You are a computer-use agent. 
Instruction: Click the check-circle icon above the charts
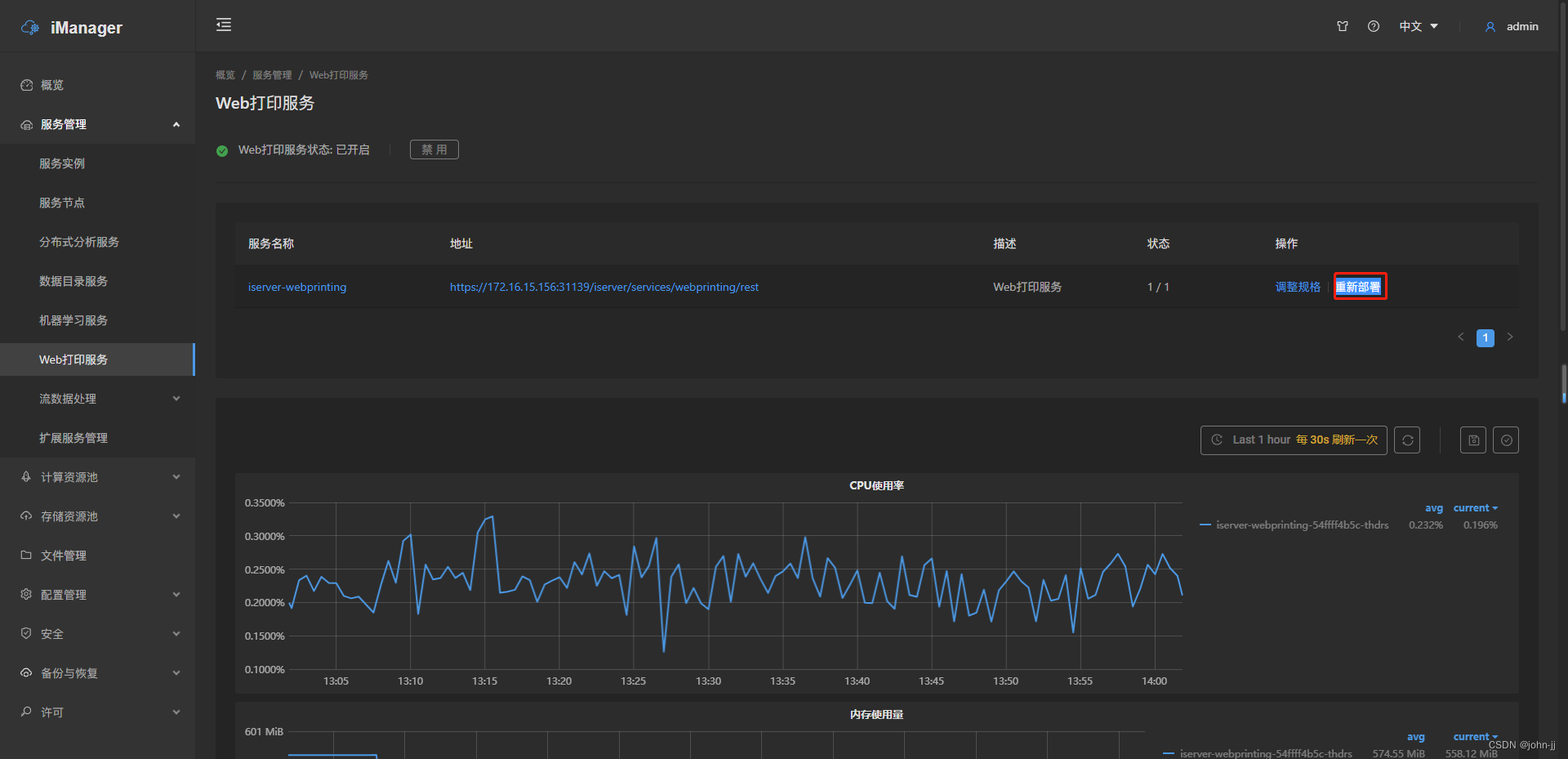pyautogui.click(x=1506, y=440)
